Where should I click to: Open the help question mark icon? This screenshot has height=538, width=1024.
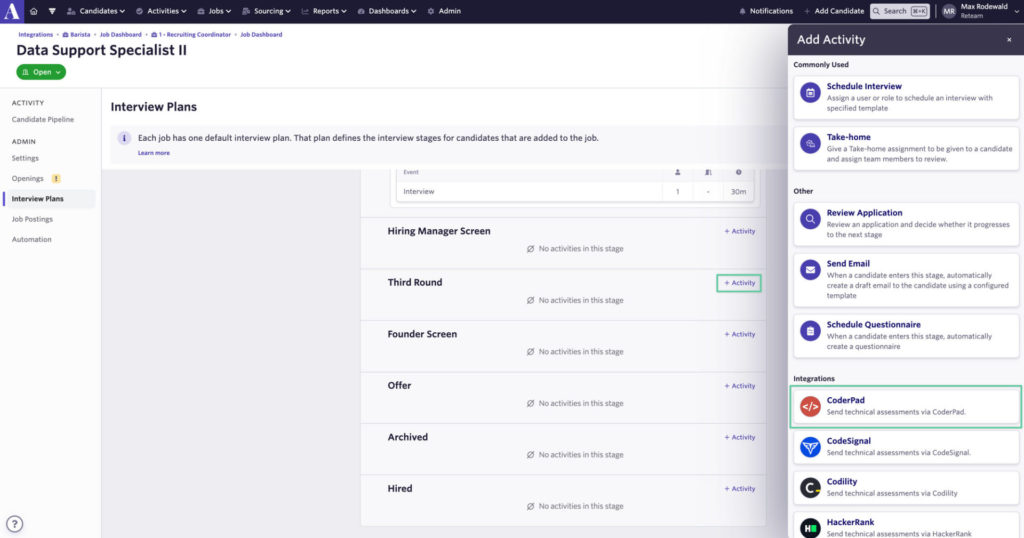(x=15, y=523)
